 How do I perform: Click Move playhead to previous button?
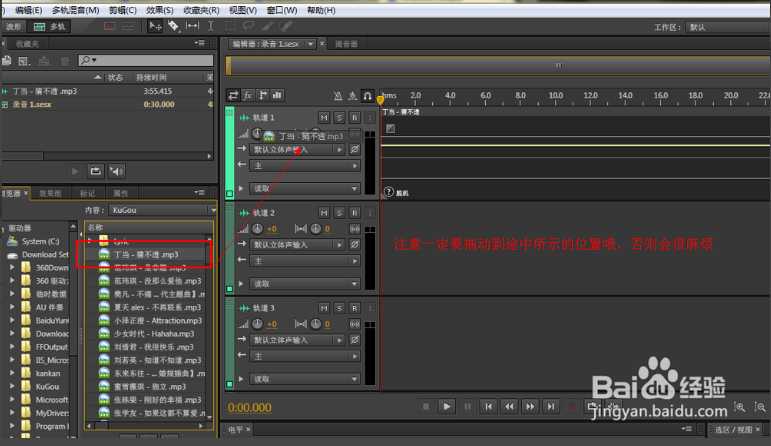488,406
